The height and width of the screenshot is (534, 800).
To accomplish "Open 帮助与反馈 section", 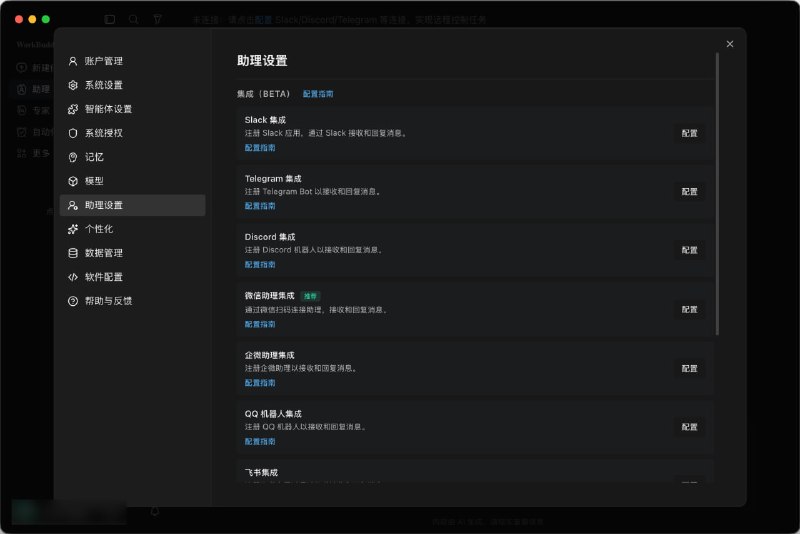I will [133, 301].
